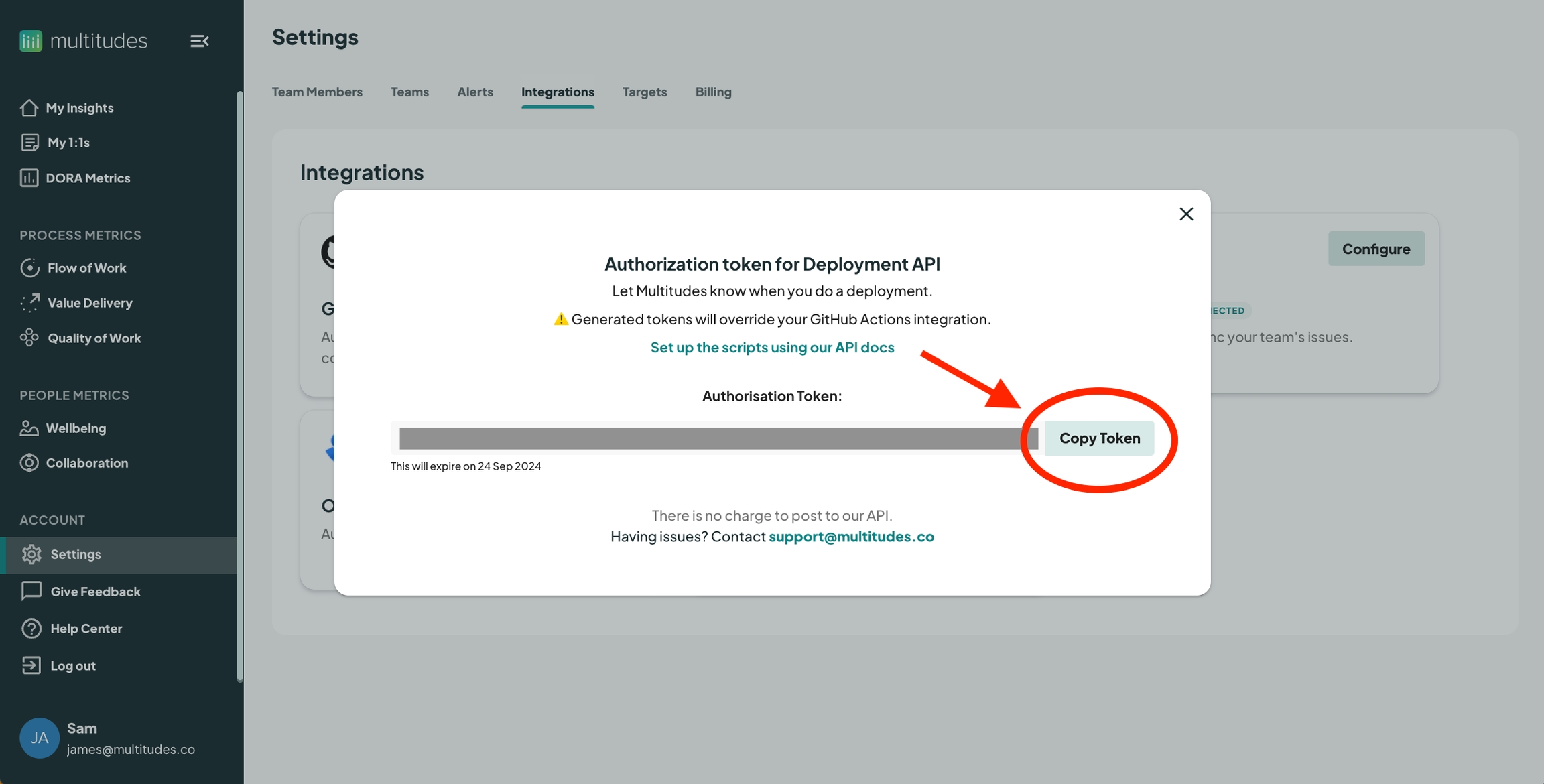1544x784 pixels.
Task: Click the Value Delivery arrow icon
Action: 29,303
